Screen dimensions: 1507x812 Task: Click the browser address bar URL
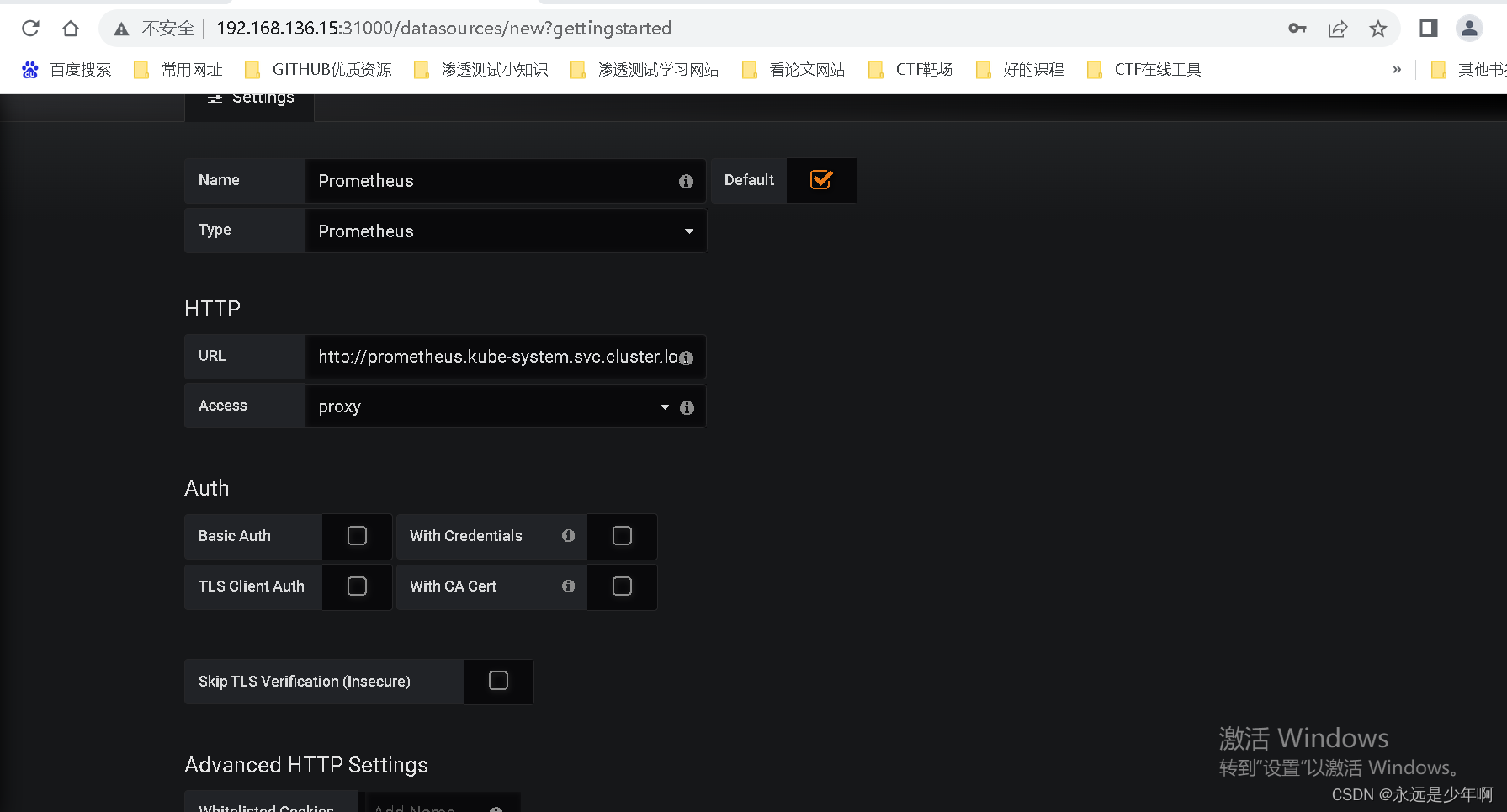443,29
